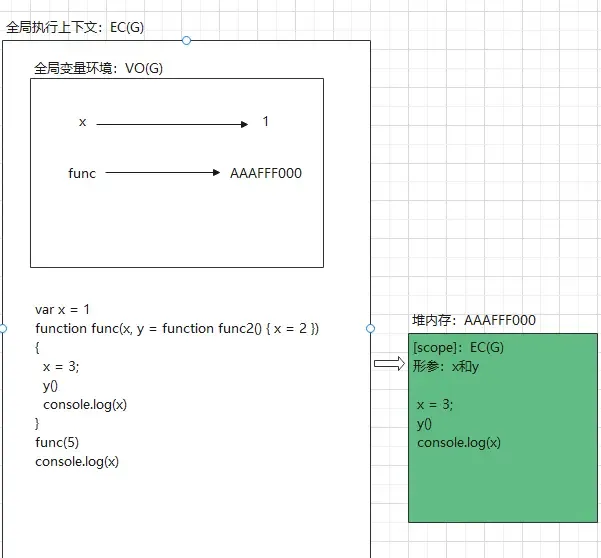This screenshot has width=601, height=558.
Task: Click the 全局变量环境：VO(G) label
Action: [98, 68]
